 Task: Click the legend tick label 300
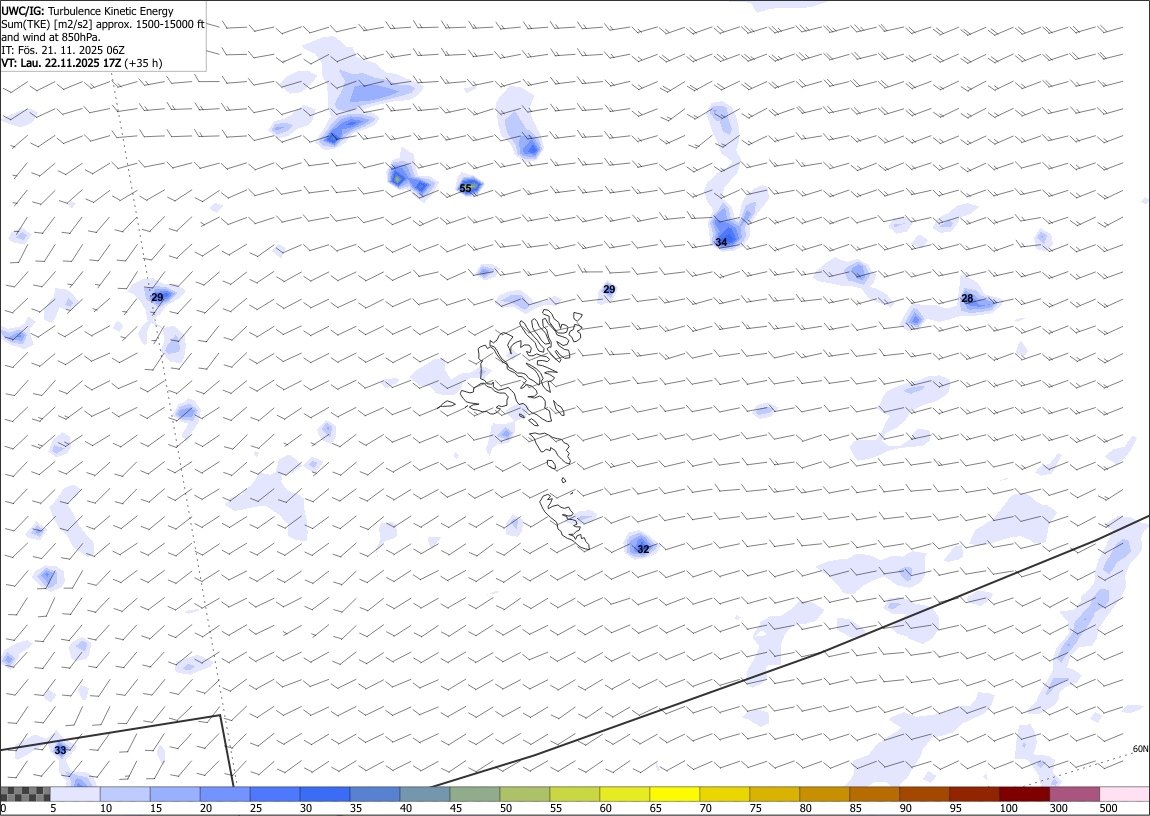(x=1058, y=808)
